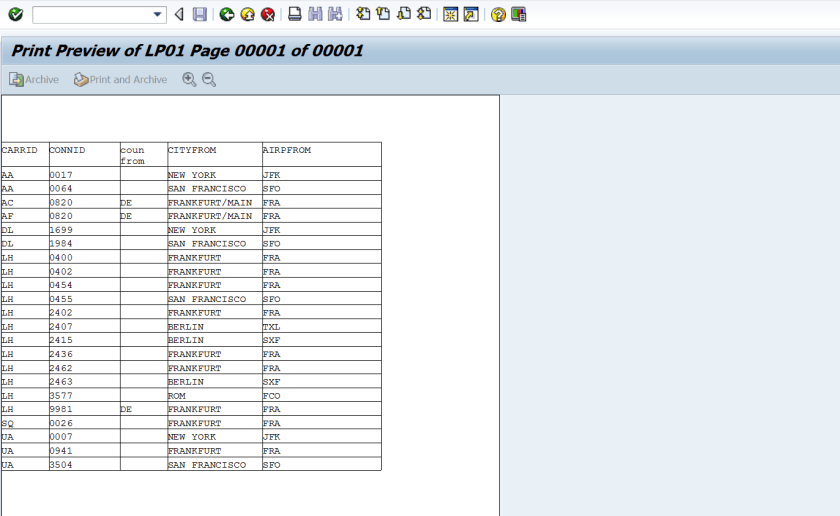Zoom out with the magnifier minus icon
The width and height of the screenshot is (840, 516).
(209, 80)
